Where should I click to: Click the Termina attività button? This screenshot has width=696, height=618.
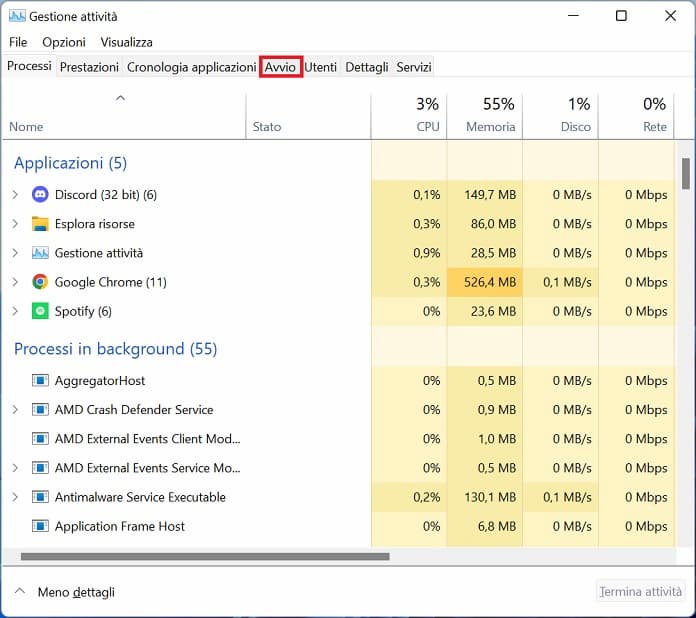click(640, 591)
